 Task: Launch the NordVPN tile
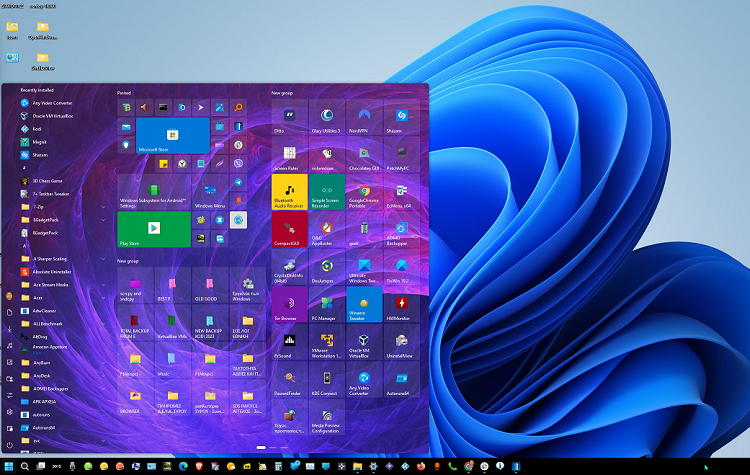pos(364,117)
